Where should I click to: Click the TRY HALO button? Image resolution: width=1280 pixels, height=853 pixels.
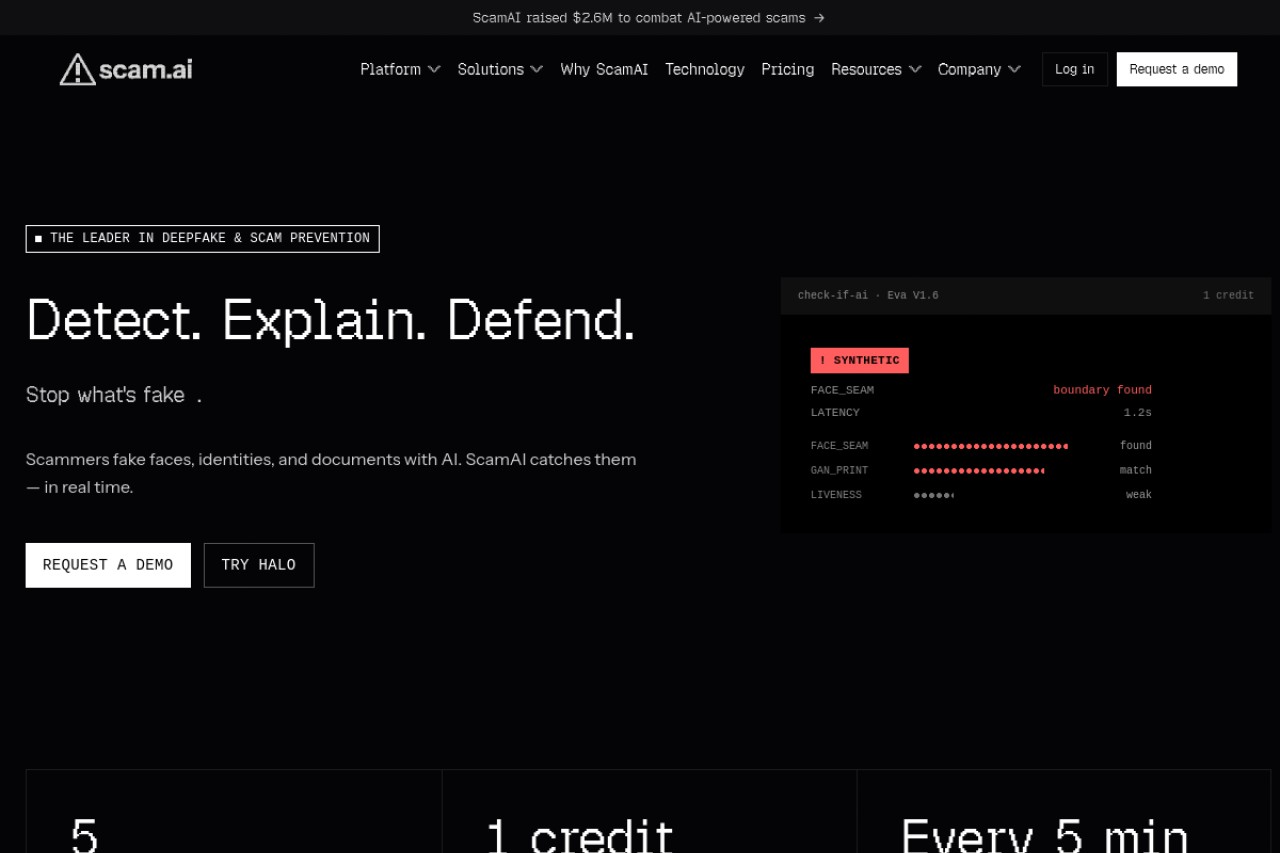(x=259, y=565)
